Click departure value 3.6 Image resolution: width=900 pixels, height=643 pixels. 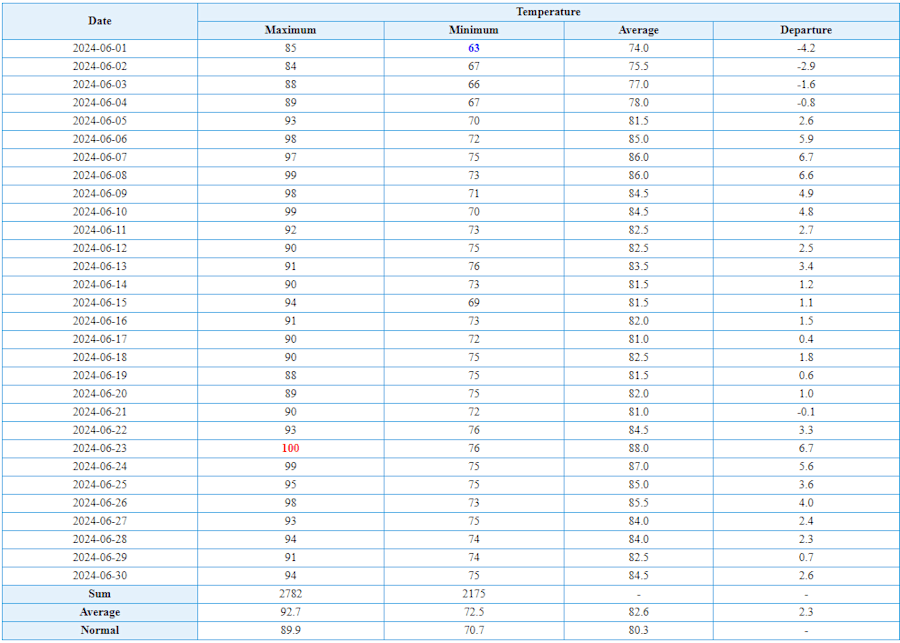(x=806, y=485)
